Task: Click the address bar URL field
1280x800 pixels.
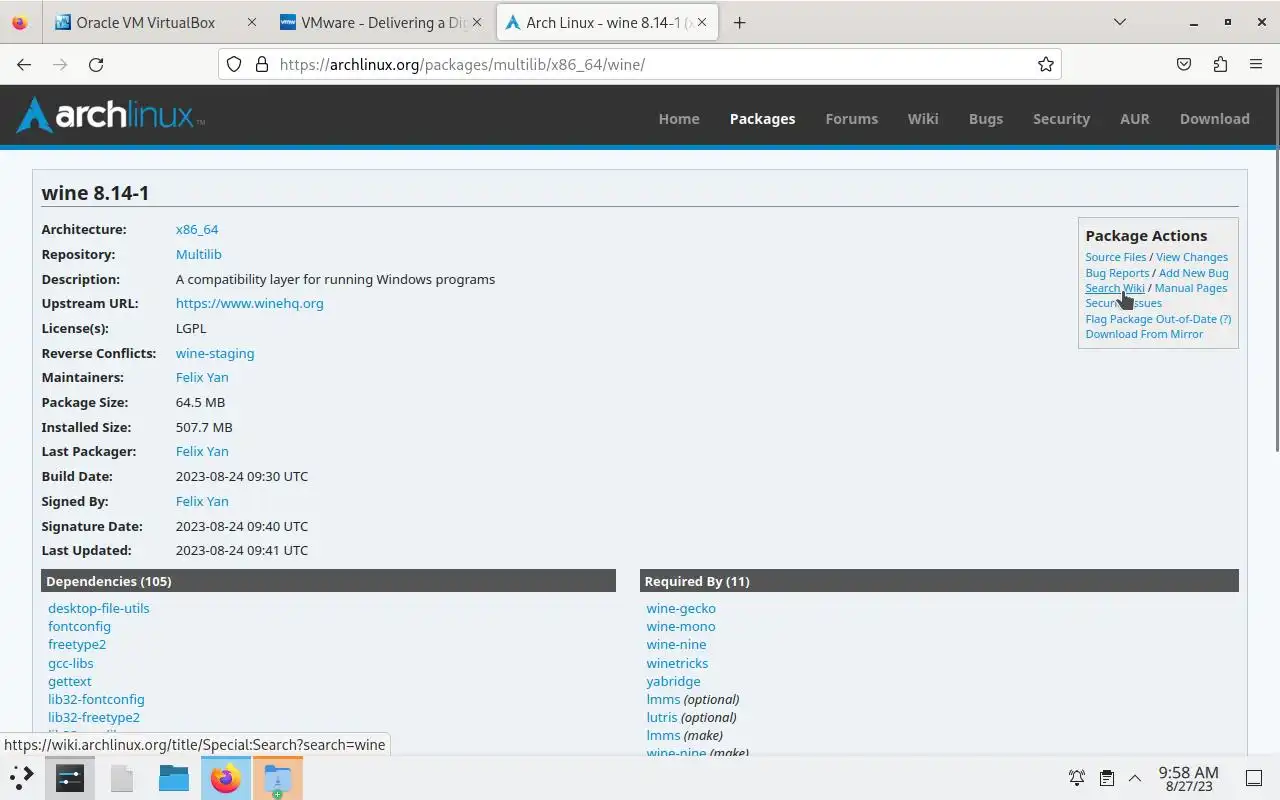Action: tap(640, 64)
